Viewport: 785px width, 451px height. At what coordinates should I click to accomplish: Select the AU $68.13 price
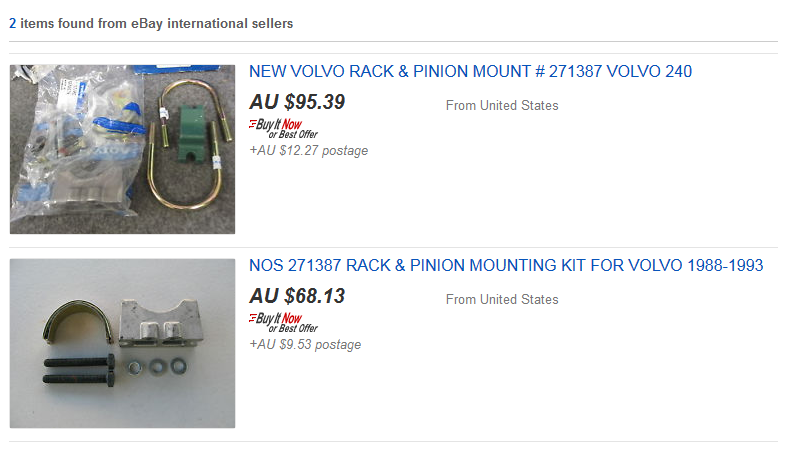pos(297,296)
